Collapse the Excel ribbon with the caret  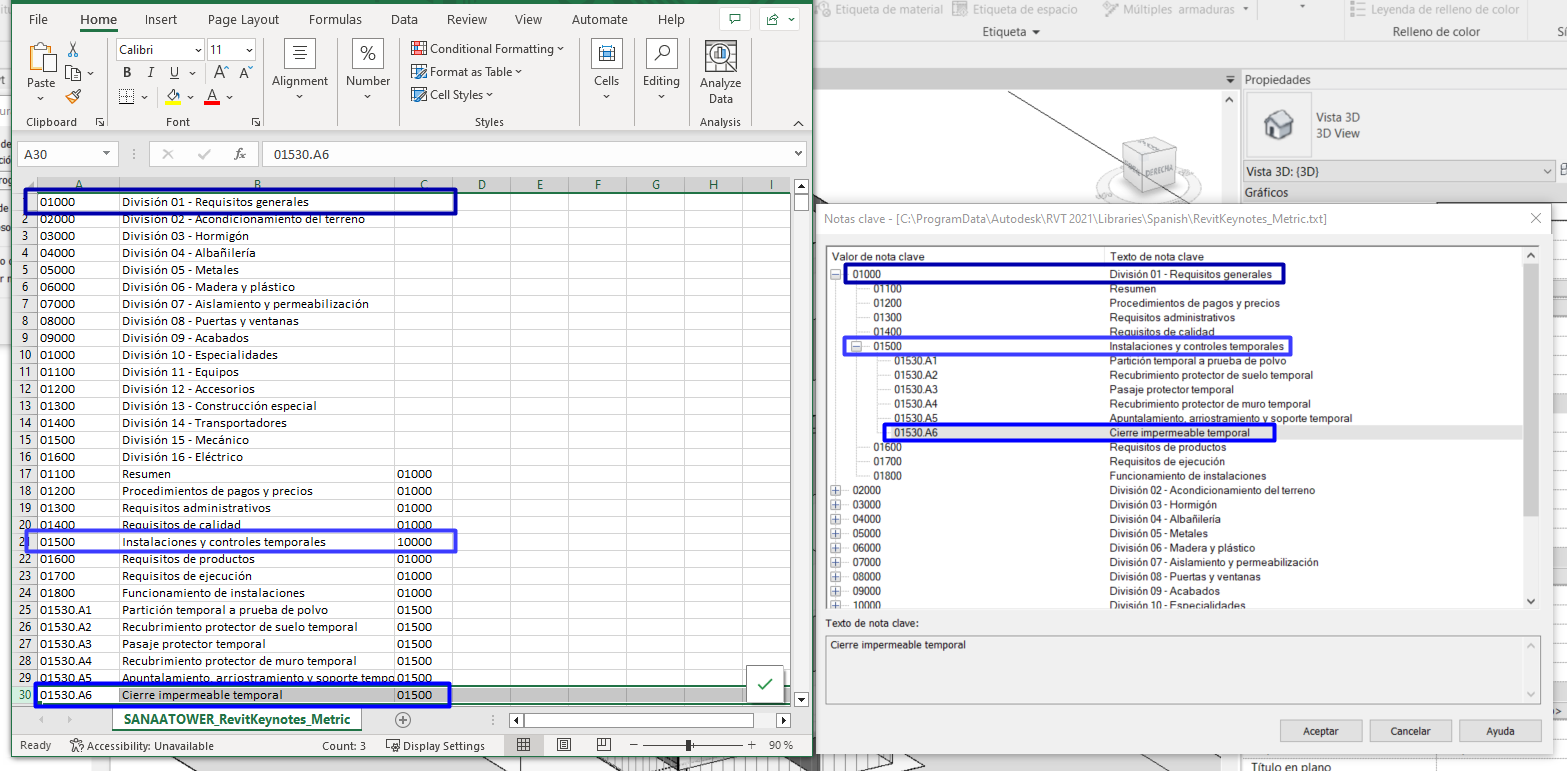(x=798, y=122)
